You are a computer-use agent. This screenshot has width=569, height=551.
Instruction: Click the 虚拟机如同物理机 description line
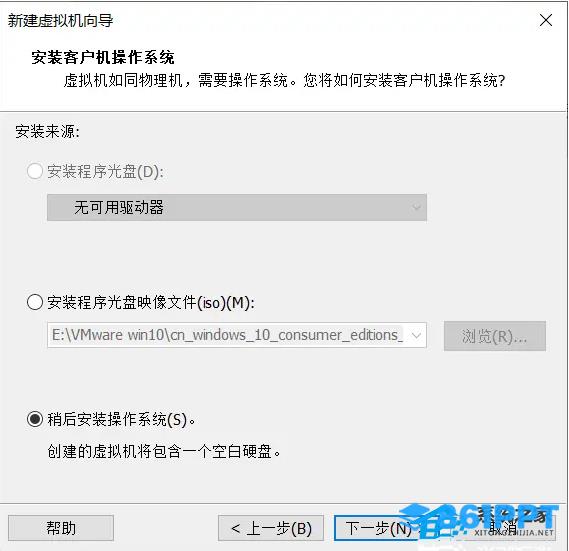284,80
